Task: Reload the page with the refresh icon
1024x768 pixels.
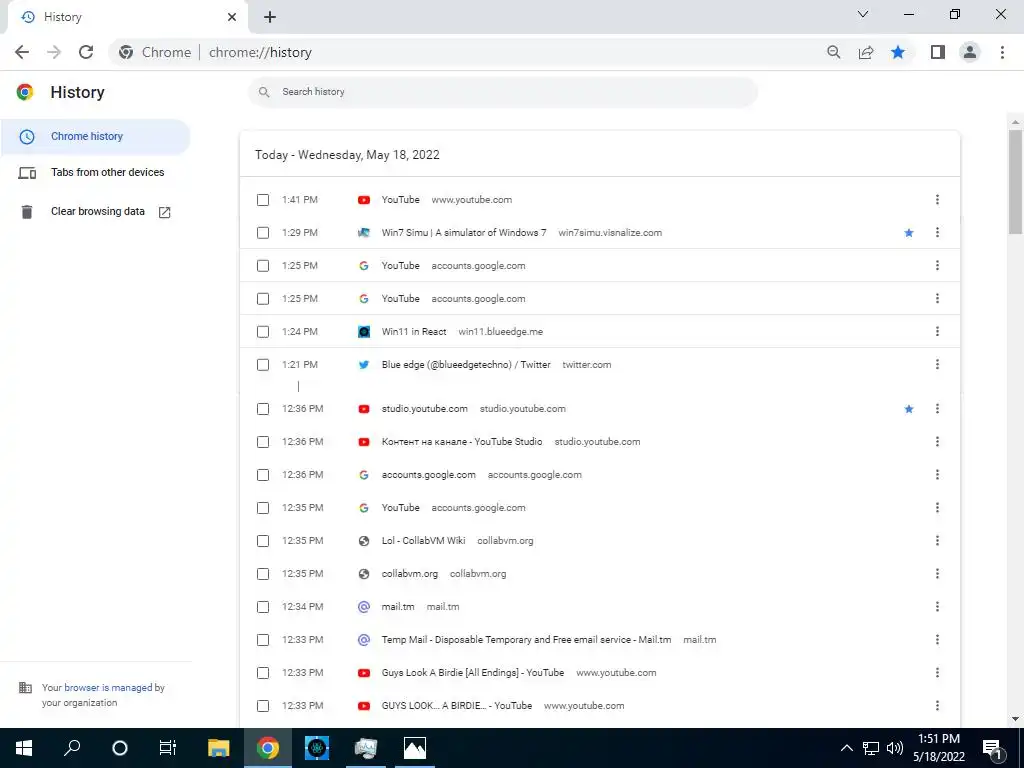Action: tap(86, 52)
